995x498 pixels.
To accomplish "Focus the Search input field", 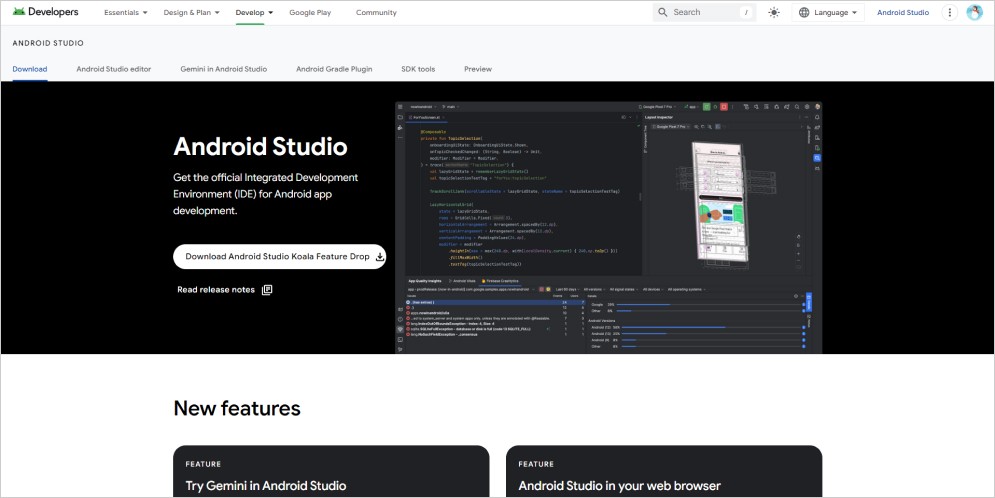I will 704,12.
